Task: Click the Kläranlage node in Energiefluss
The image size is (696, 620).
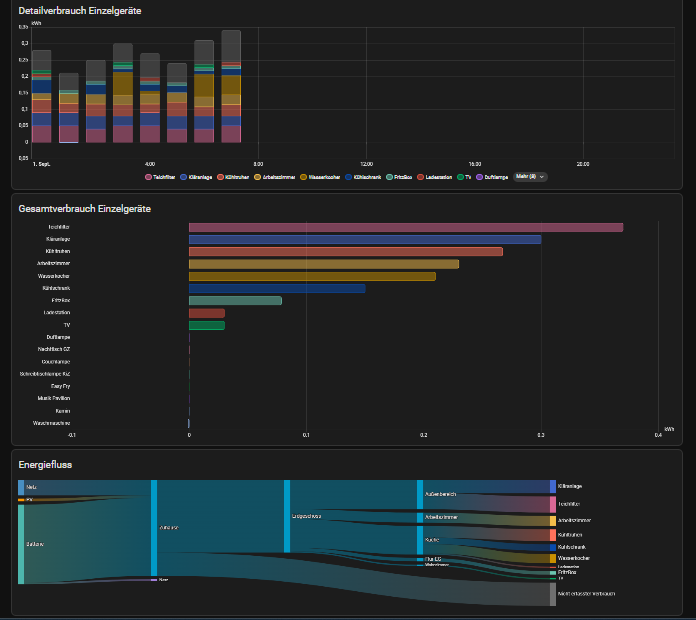Action: 552,486
